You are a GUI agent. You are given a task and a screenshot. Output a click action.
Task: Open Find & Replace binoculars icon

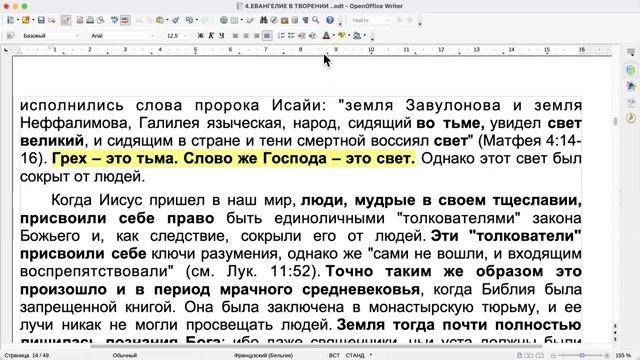264,20
